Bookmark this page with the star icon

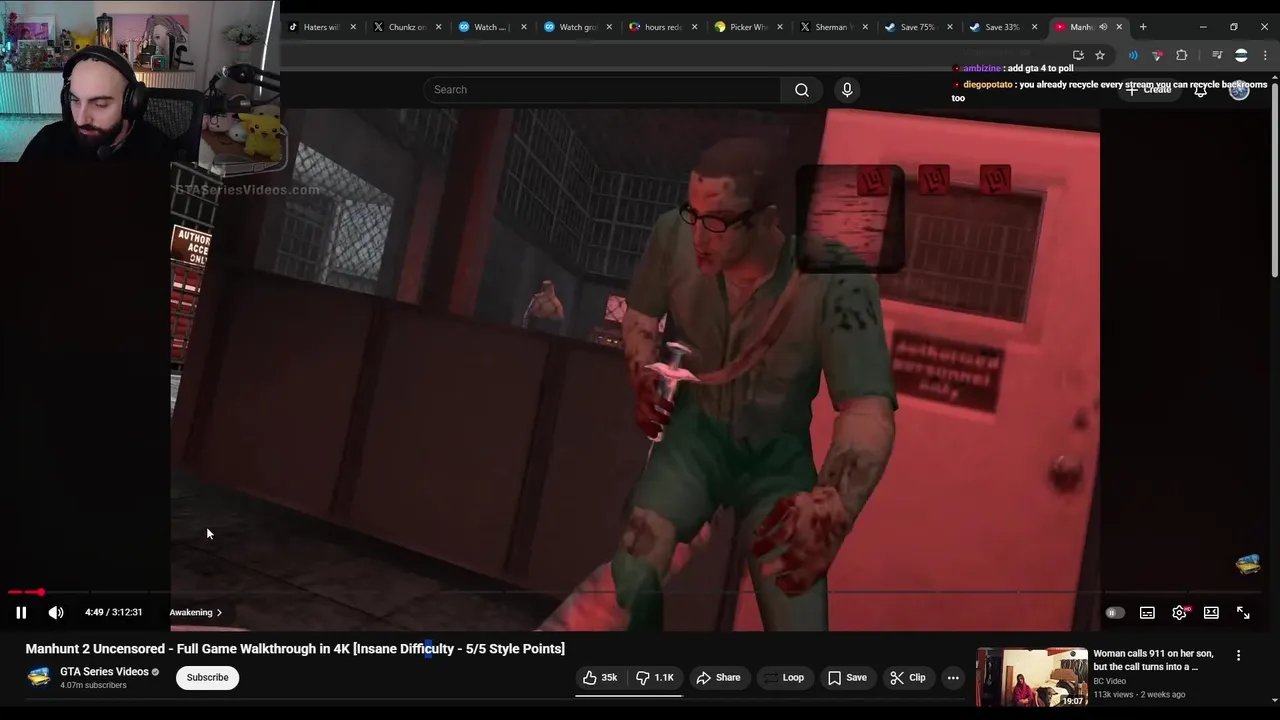point(1100,55)
